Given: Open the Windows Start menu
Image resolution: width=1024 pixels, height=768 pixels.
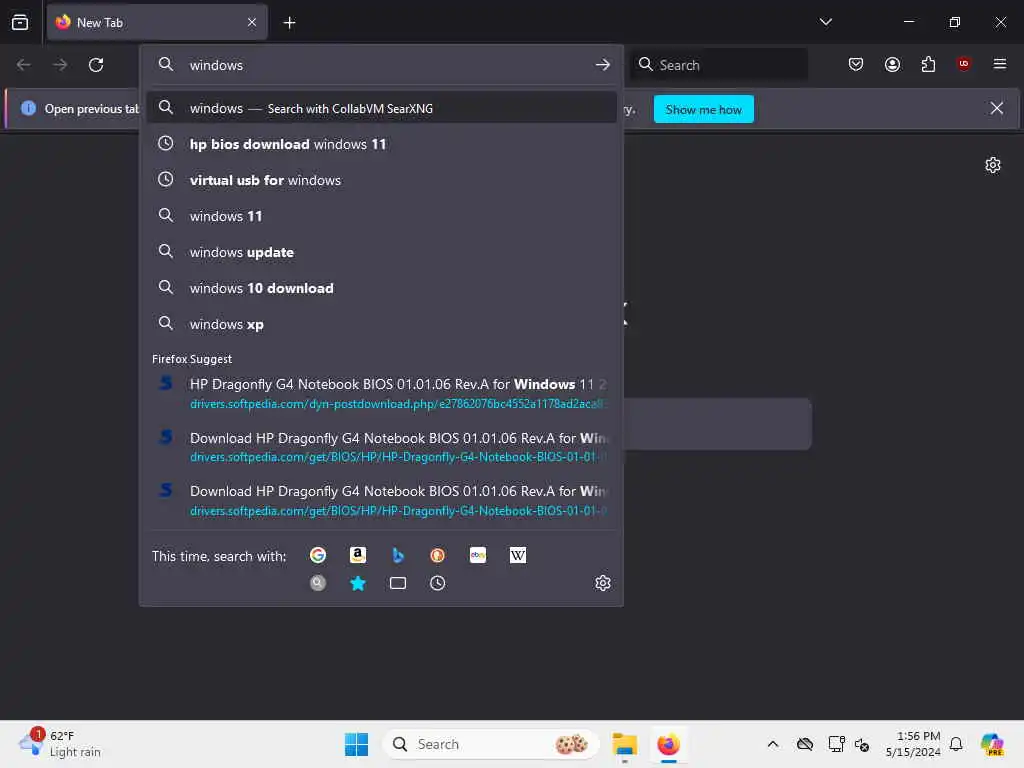Looking at the screenshot, I should [x=357, y=744].
